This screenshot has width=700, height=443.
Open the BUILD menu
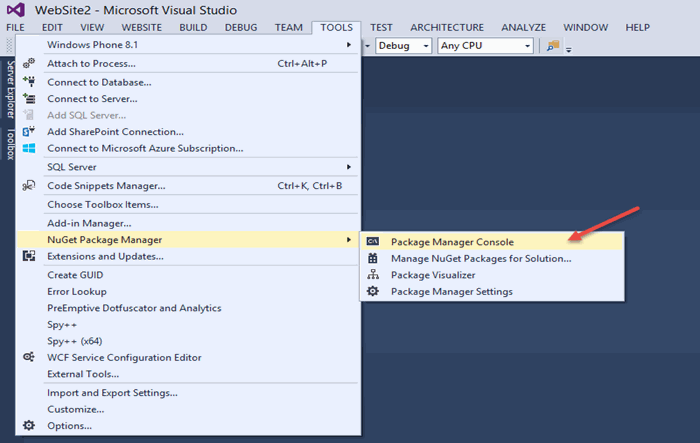pyautogui.click(x=193, y=28)
